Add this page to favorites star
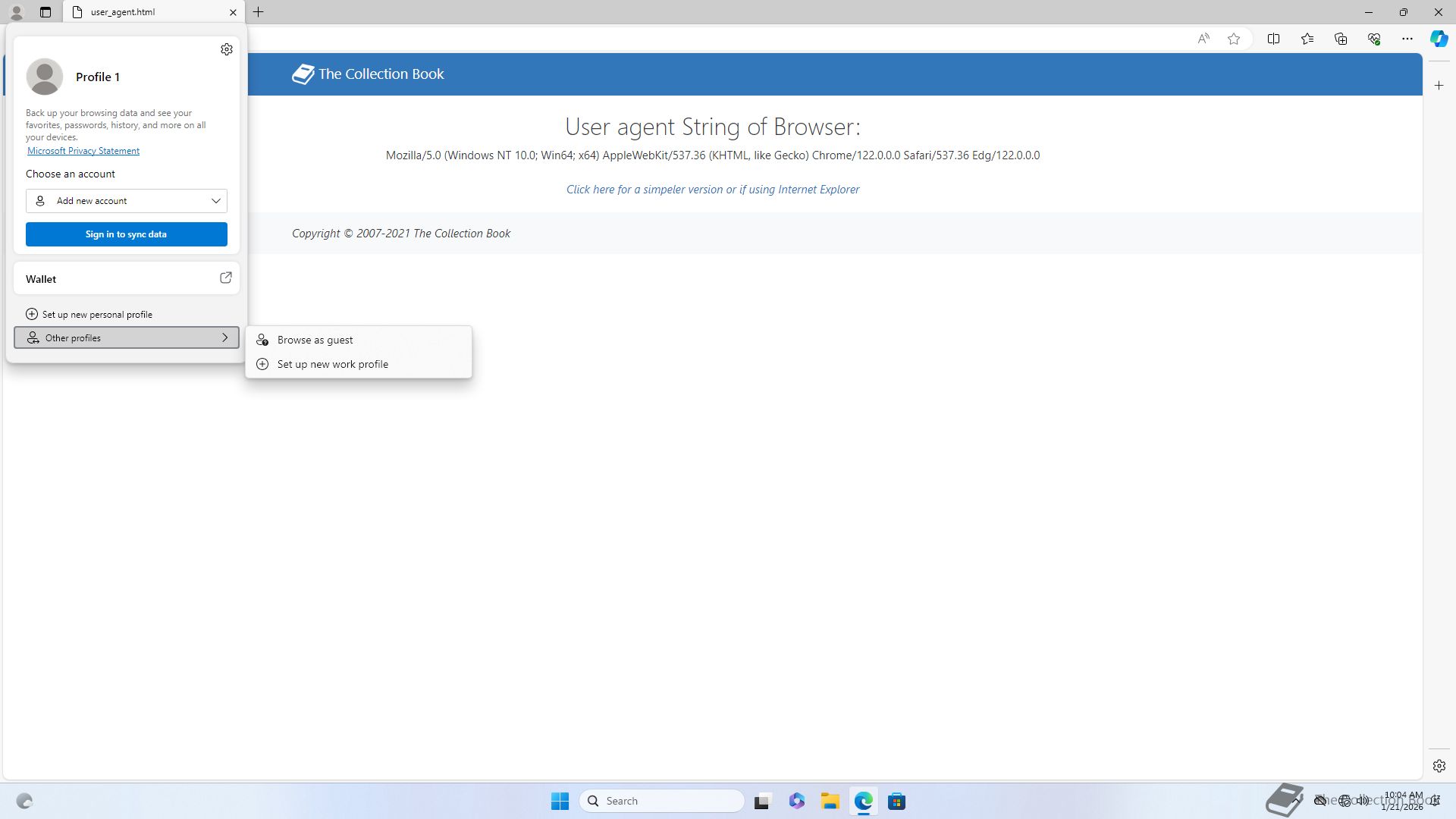The height and width of the screenshot is (819, 1456). (1234, 39)
